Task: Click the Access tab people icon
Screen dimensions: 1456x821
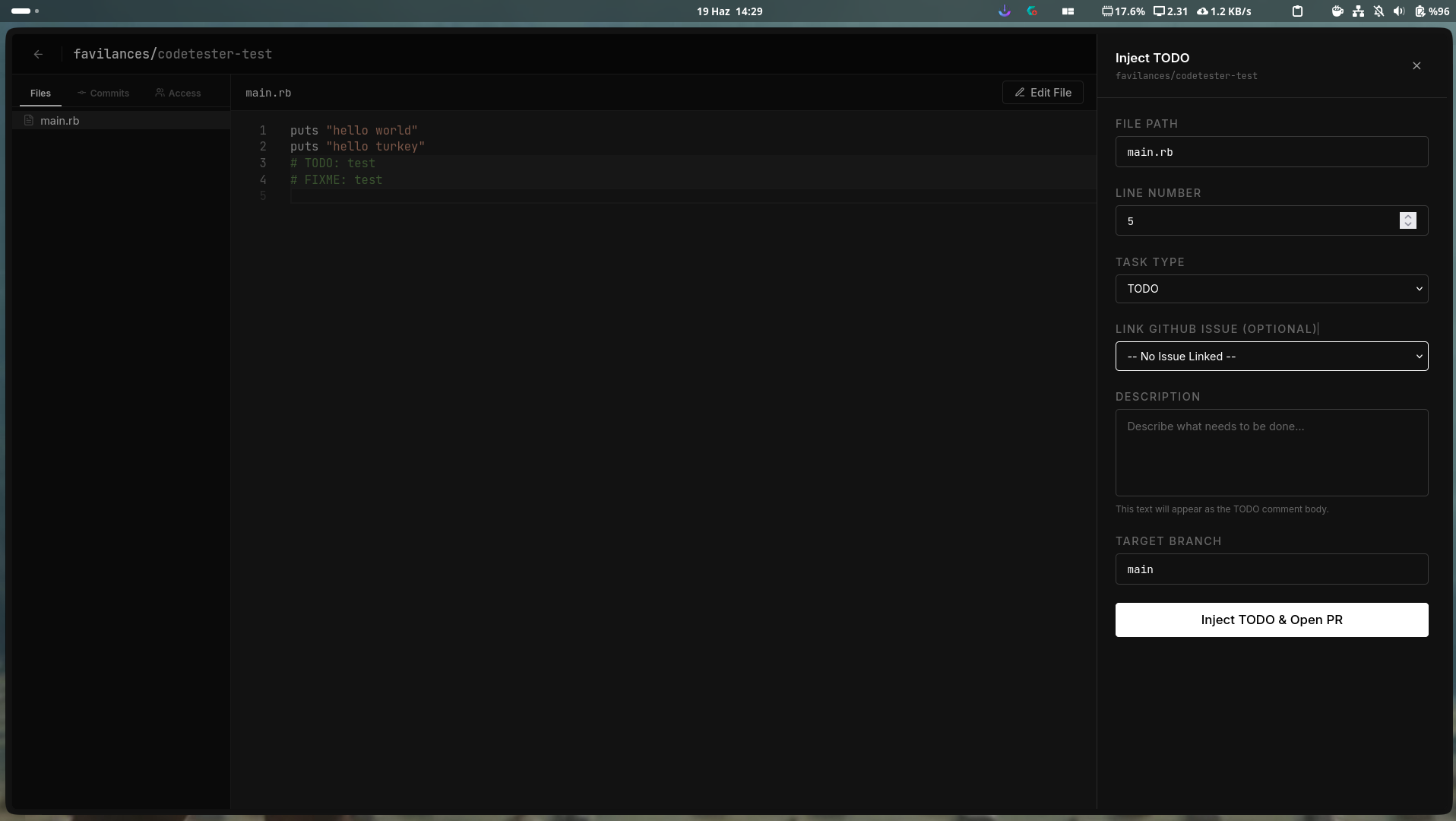Action: (x=160, y=93)
